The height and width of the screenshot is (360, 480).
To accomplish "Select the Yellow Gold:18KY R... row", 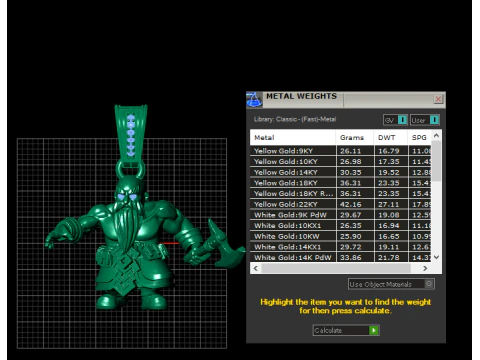I will pos(340,193).
